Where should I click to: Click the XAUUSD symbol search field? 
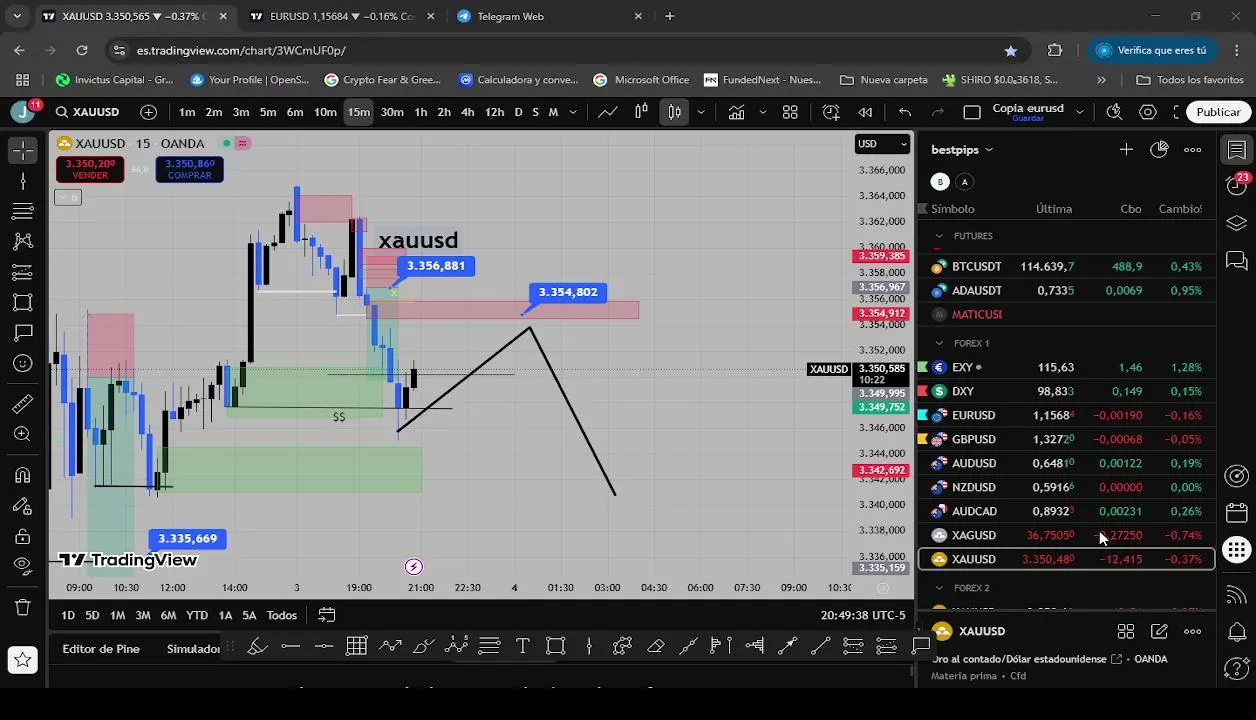pyautogui.click(x=88, y=112)
